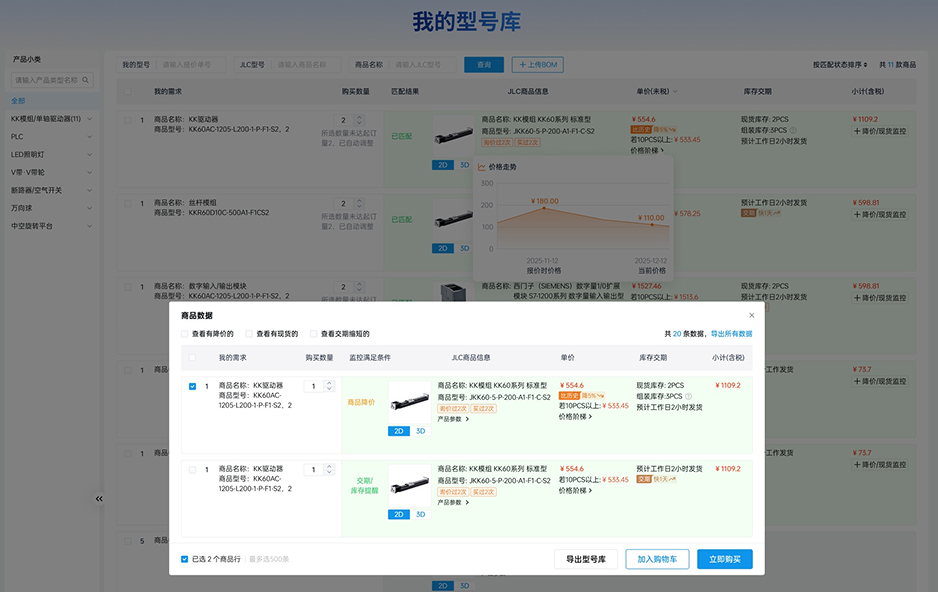Close the 商品数据 dialog

752,315
